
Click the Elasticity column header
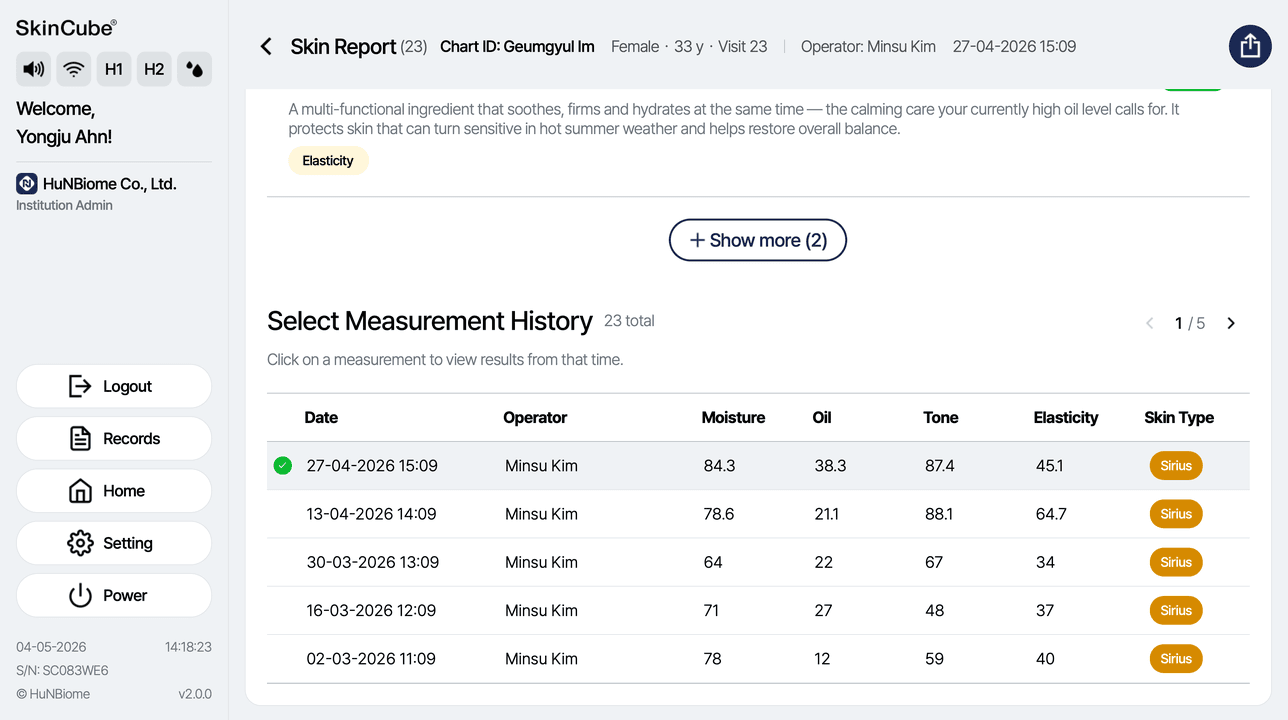(1066, 417)
